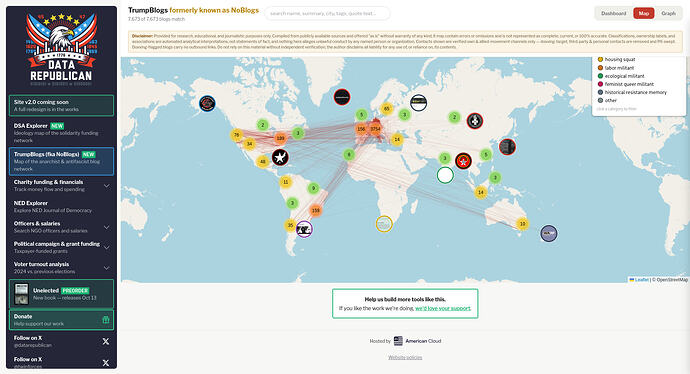Screen dimensions: 690x374
Task: Click the 78 cluster on US west coast
Action: pos(236,135)
